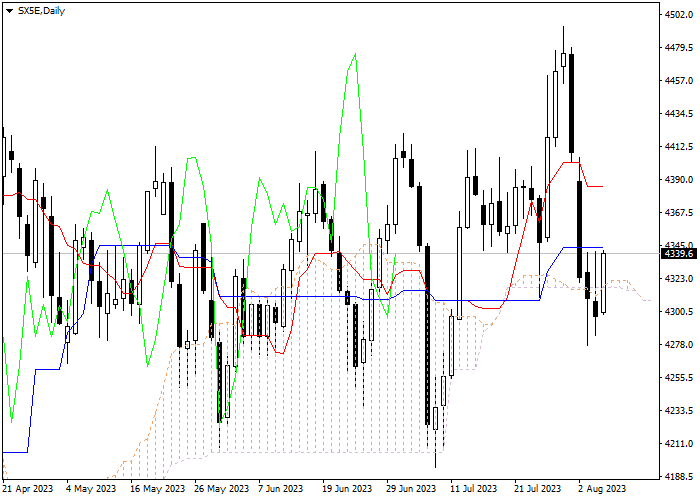The width and height of the screenshot is (700, 500).
Task: Click price level 4479.5 on the scale
Action: coord(679,48)
